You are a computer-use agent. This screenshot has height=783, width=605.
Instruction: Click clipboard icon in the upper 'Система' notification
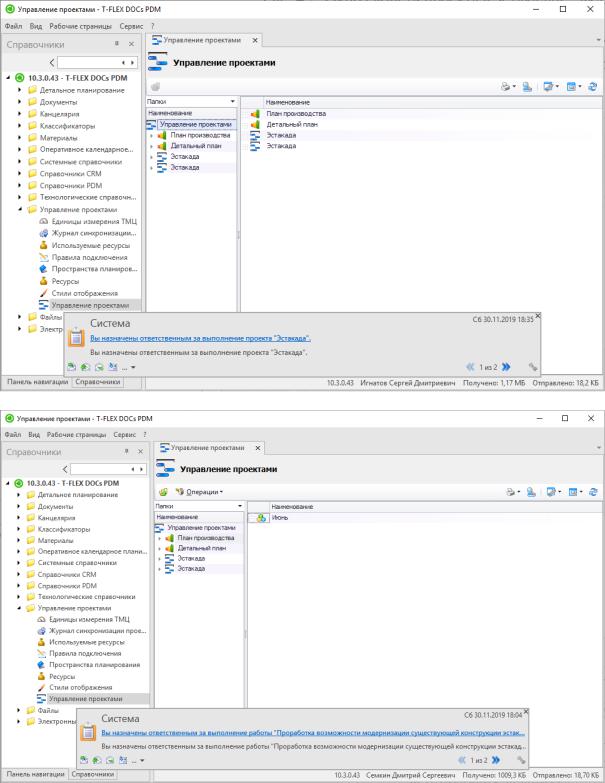pyautogui.click(x=76, y=337)
